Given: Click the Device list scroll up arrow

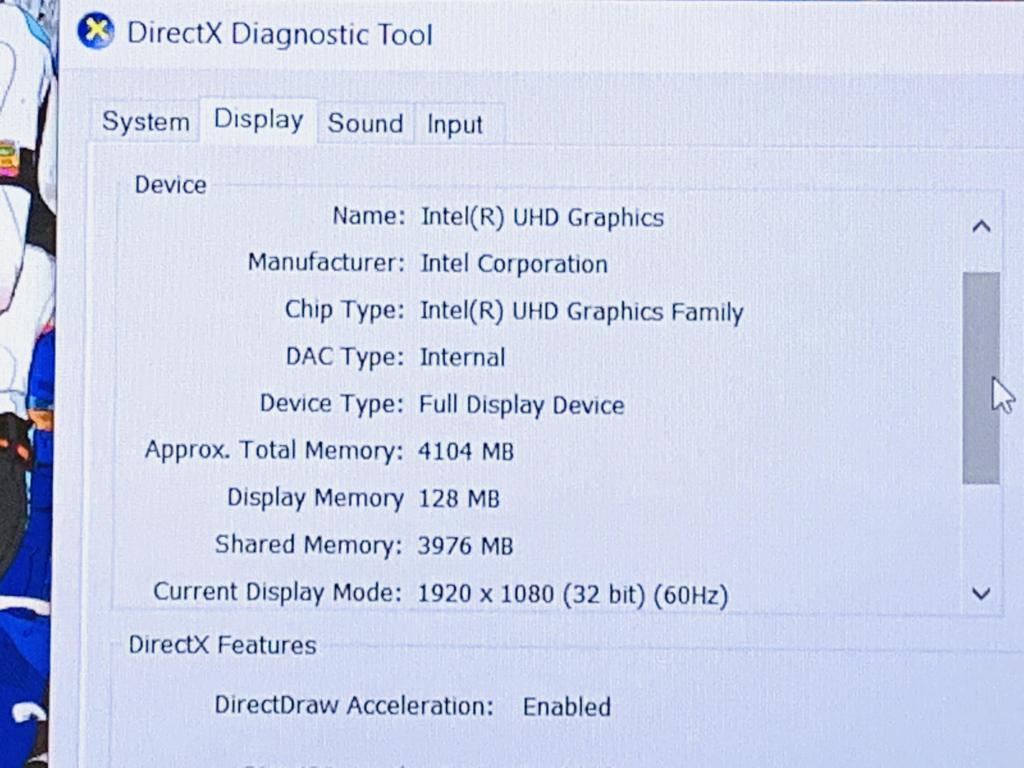Looking at the screenshot, I should (981, 227).
